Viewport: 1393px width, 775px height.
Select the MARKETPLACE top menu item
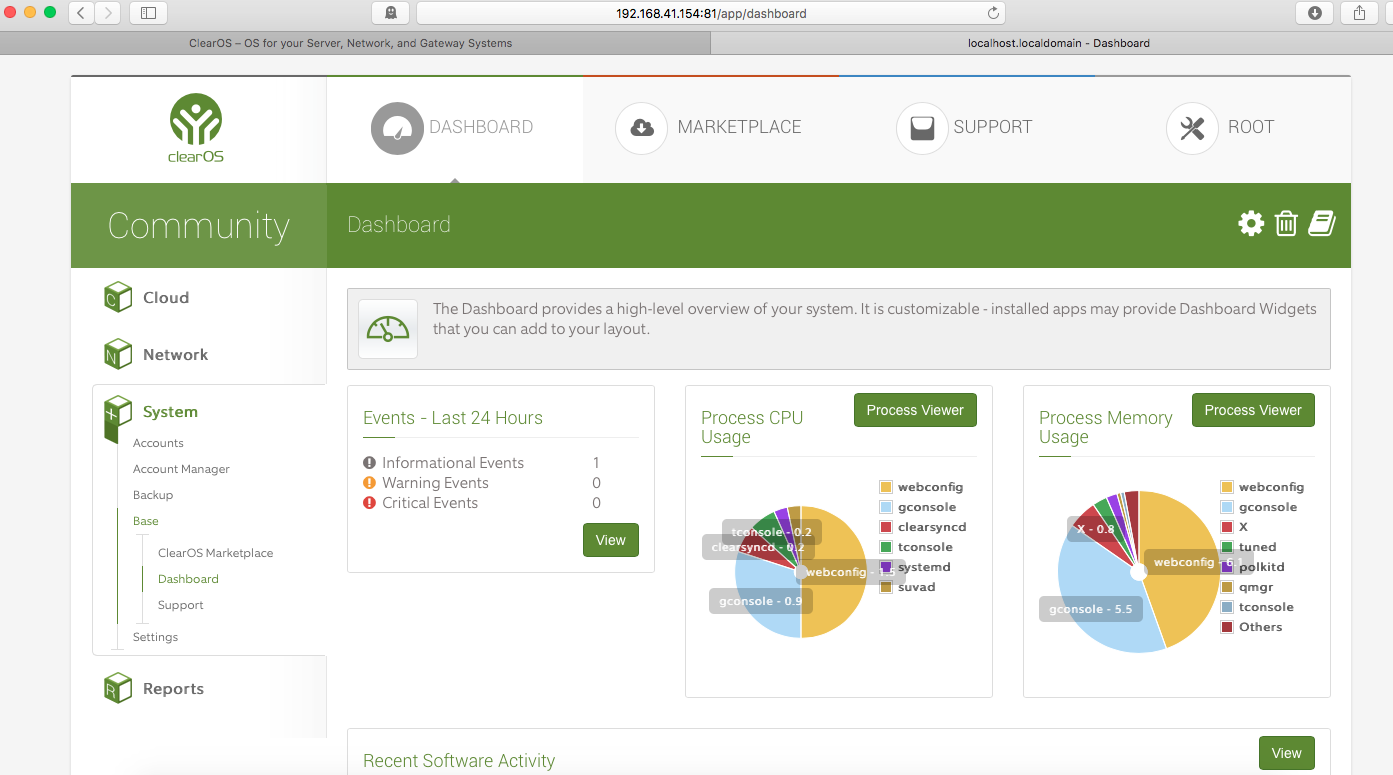point(740,127)
